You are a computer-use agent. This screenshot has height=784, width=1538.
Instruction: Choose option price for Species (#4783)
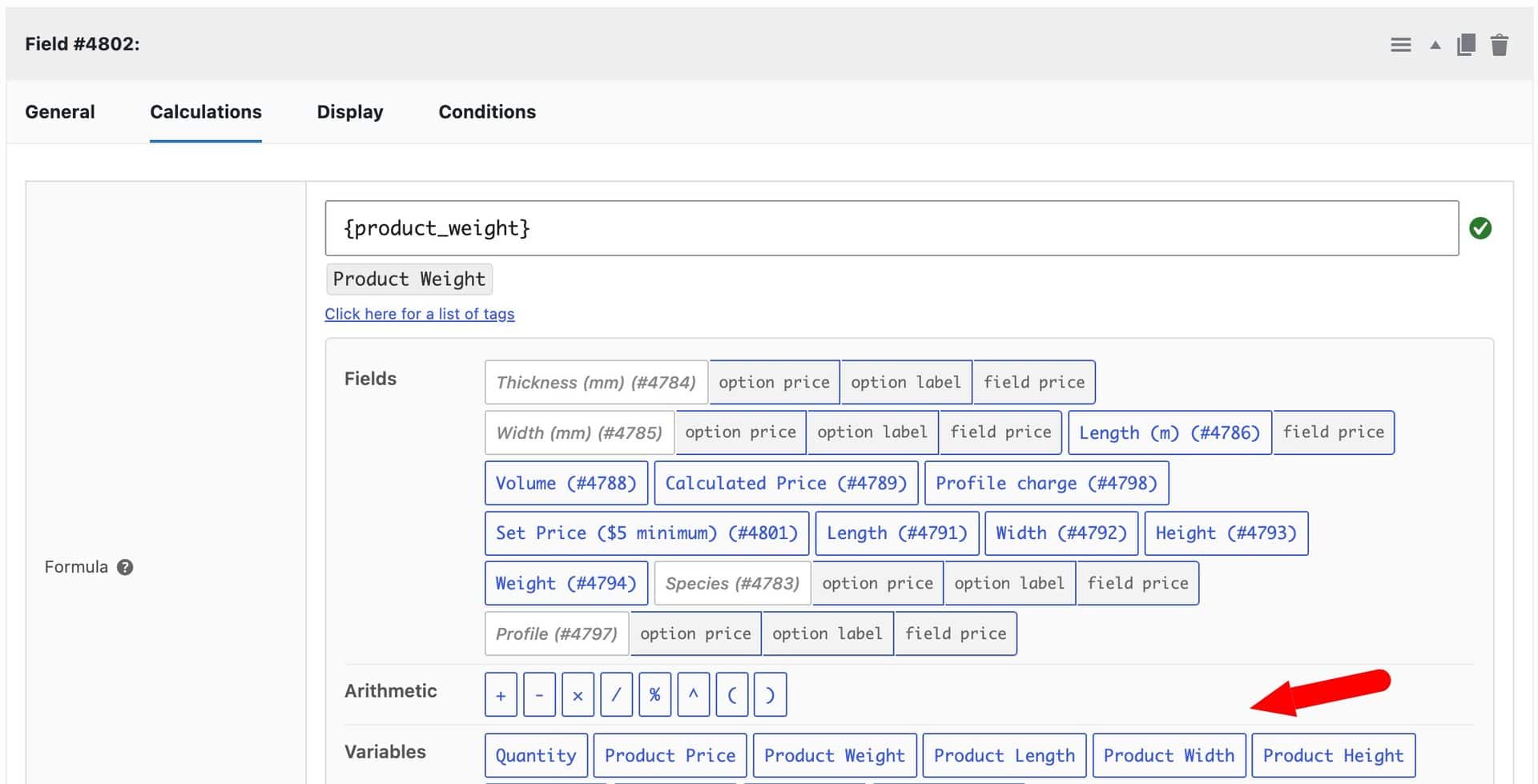tap(877, 583)
